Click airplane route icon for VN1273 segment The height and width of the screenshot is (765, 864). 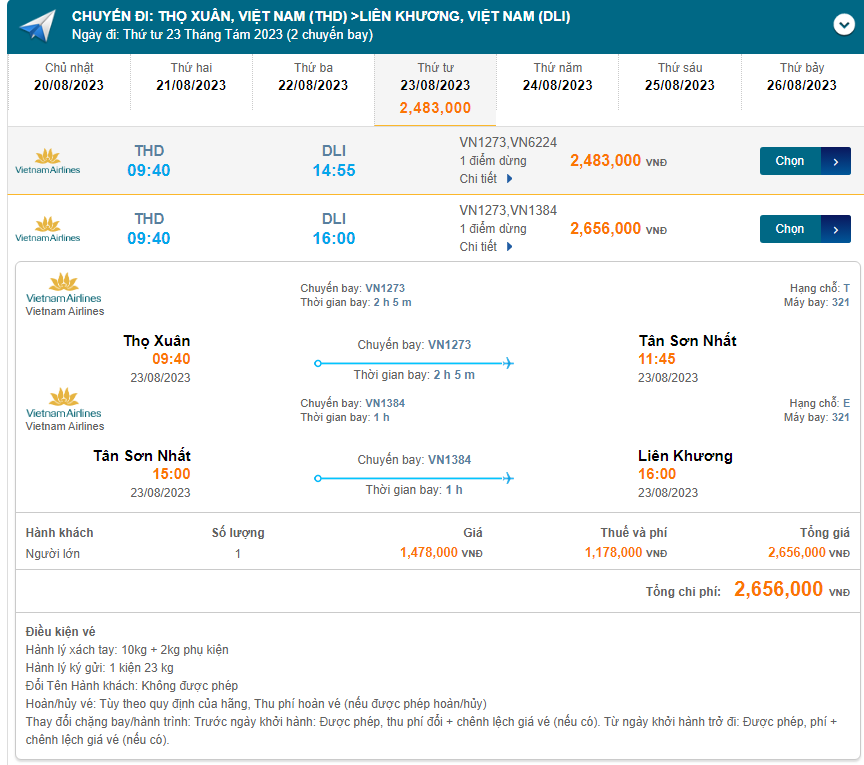pyautogui.click(x=507, y=362)
